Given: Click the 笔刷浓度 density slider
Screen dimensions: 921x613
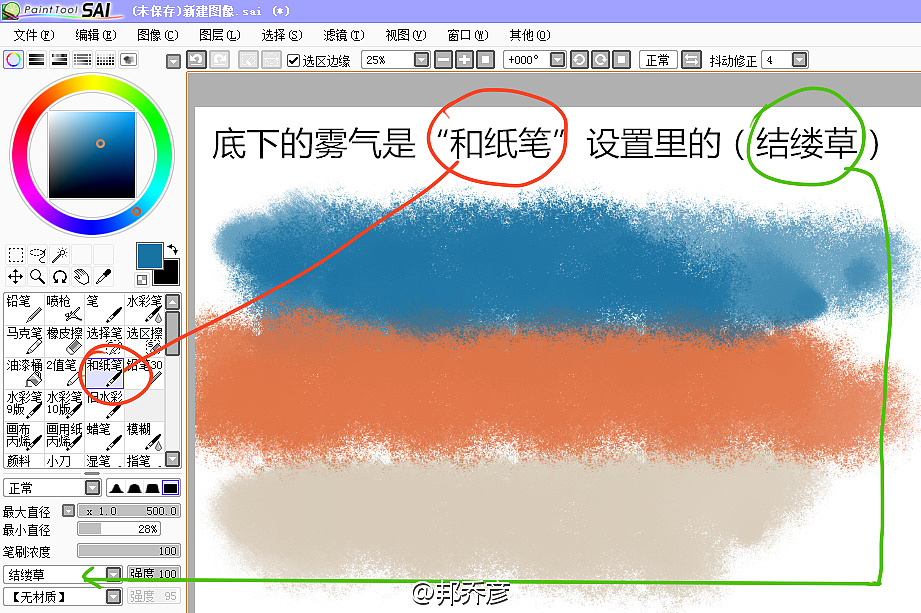Looking at the screenshot, I should [128, 550].
